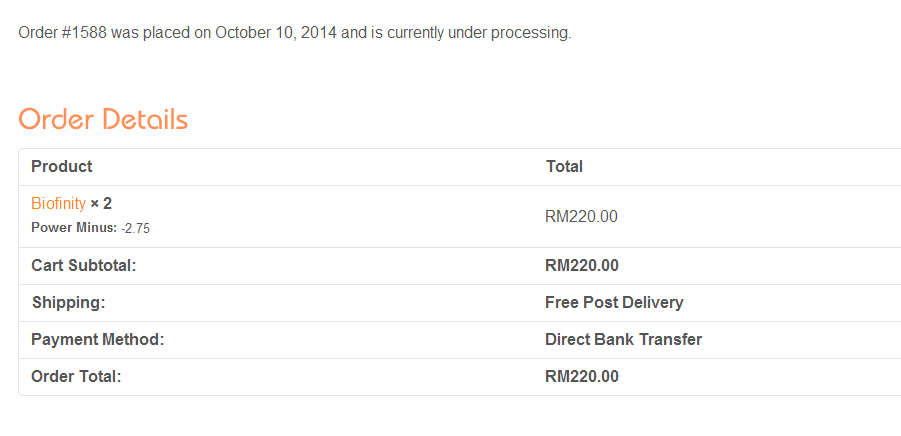The height and width of the screenshot is (436, 901).
Task: Click the Free Post Delivery text
Action: (614, 303)
